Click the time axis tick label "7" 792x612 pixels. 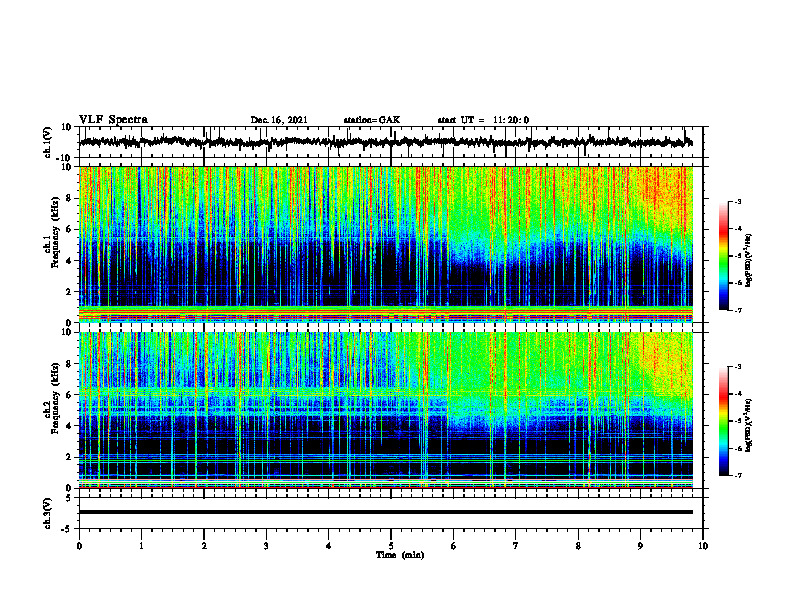[516, 546]
